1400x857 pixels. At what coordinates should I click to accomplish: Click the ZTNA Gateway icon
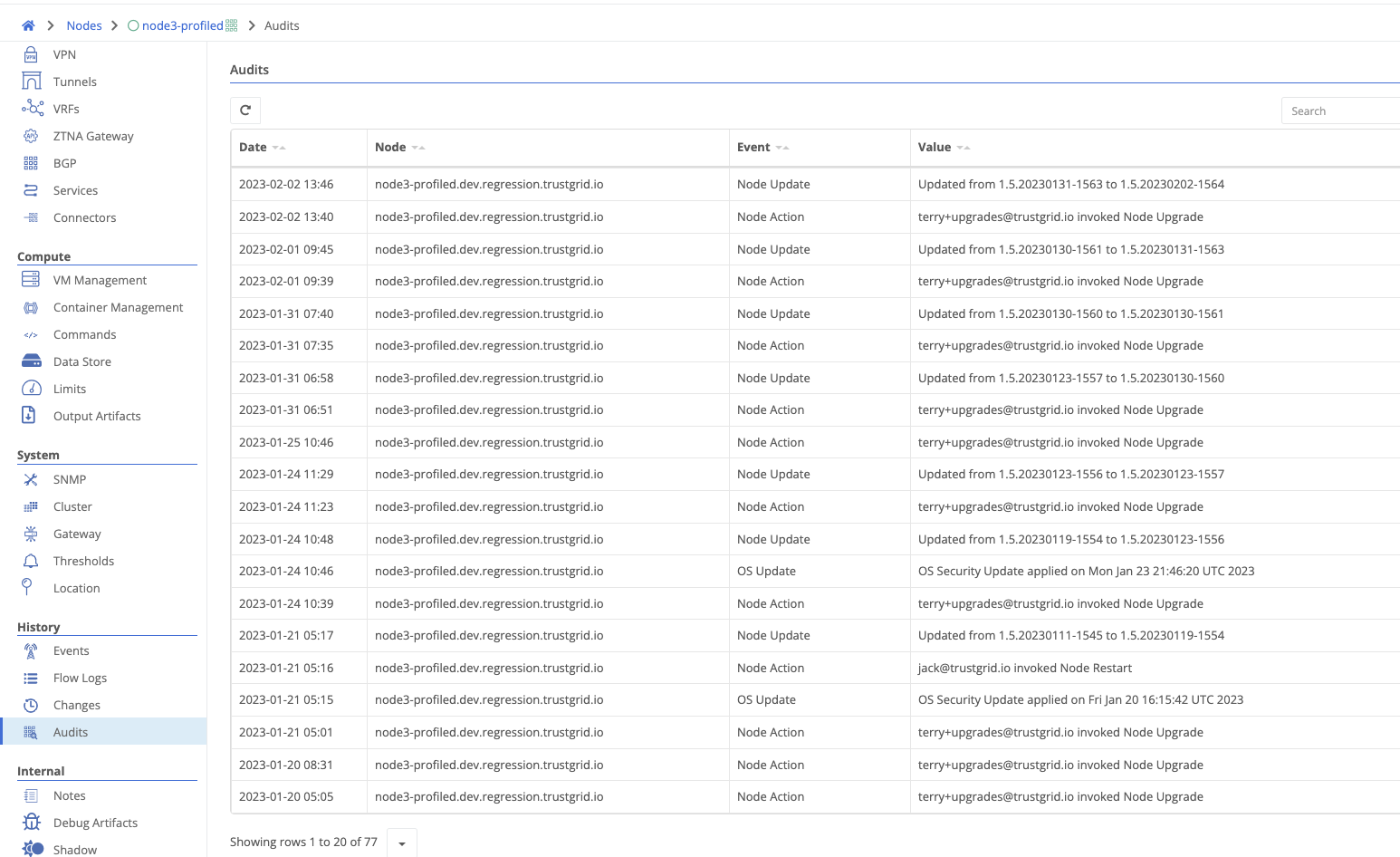[x=31, y=136]
